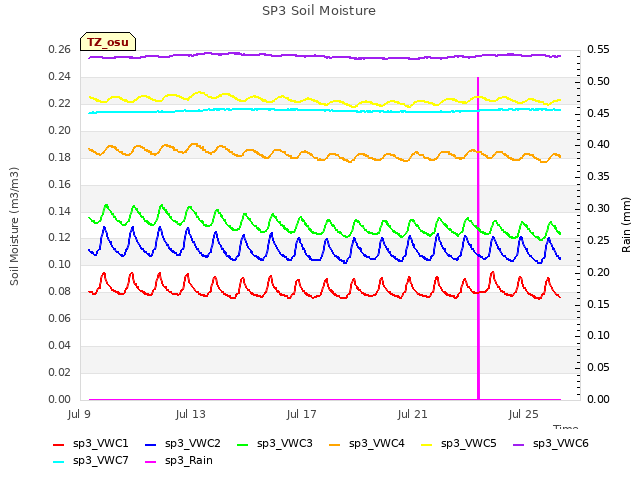Select the sp3_VWC2 legend label
The width and height of the screenshot is (640, 480).
point(193,444)
